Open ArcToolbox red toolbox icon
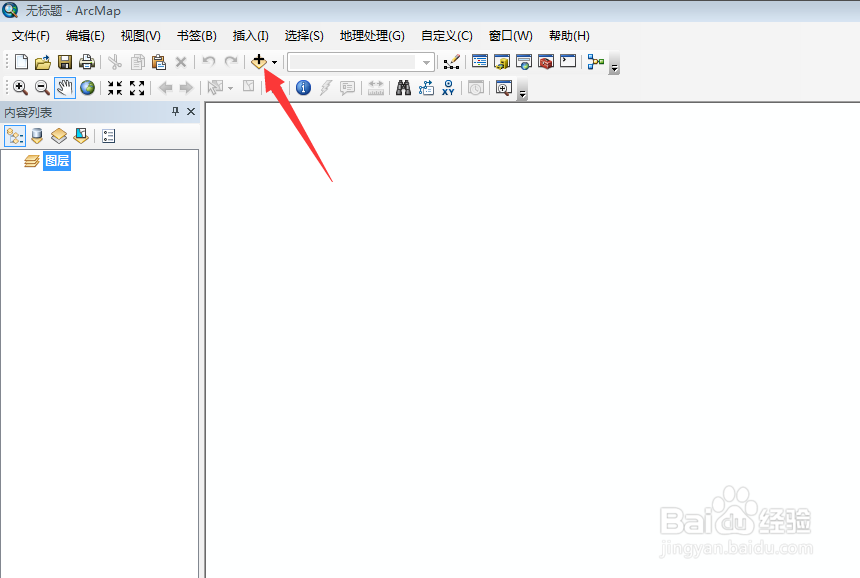 (546, 61)
